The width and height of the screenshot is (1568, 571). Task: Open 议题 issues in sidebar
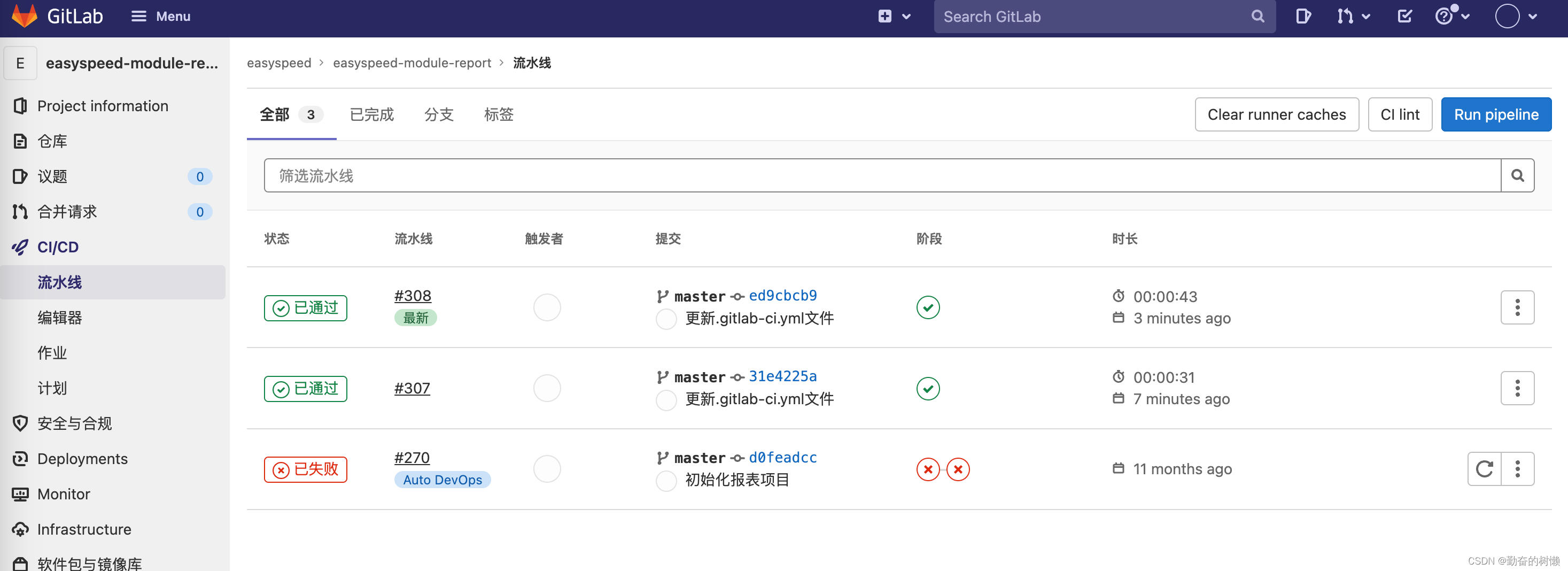(113, 176)
